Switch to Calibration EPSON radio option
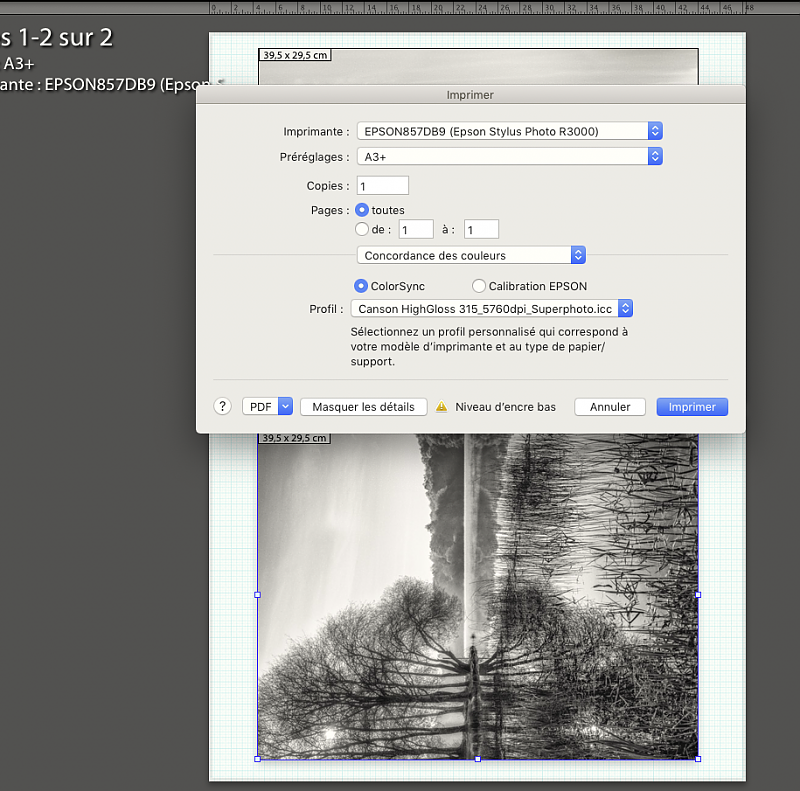800x791 pixels. click(x=479, y=286)
